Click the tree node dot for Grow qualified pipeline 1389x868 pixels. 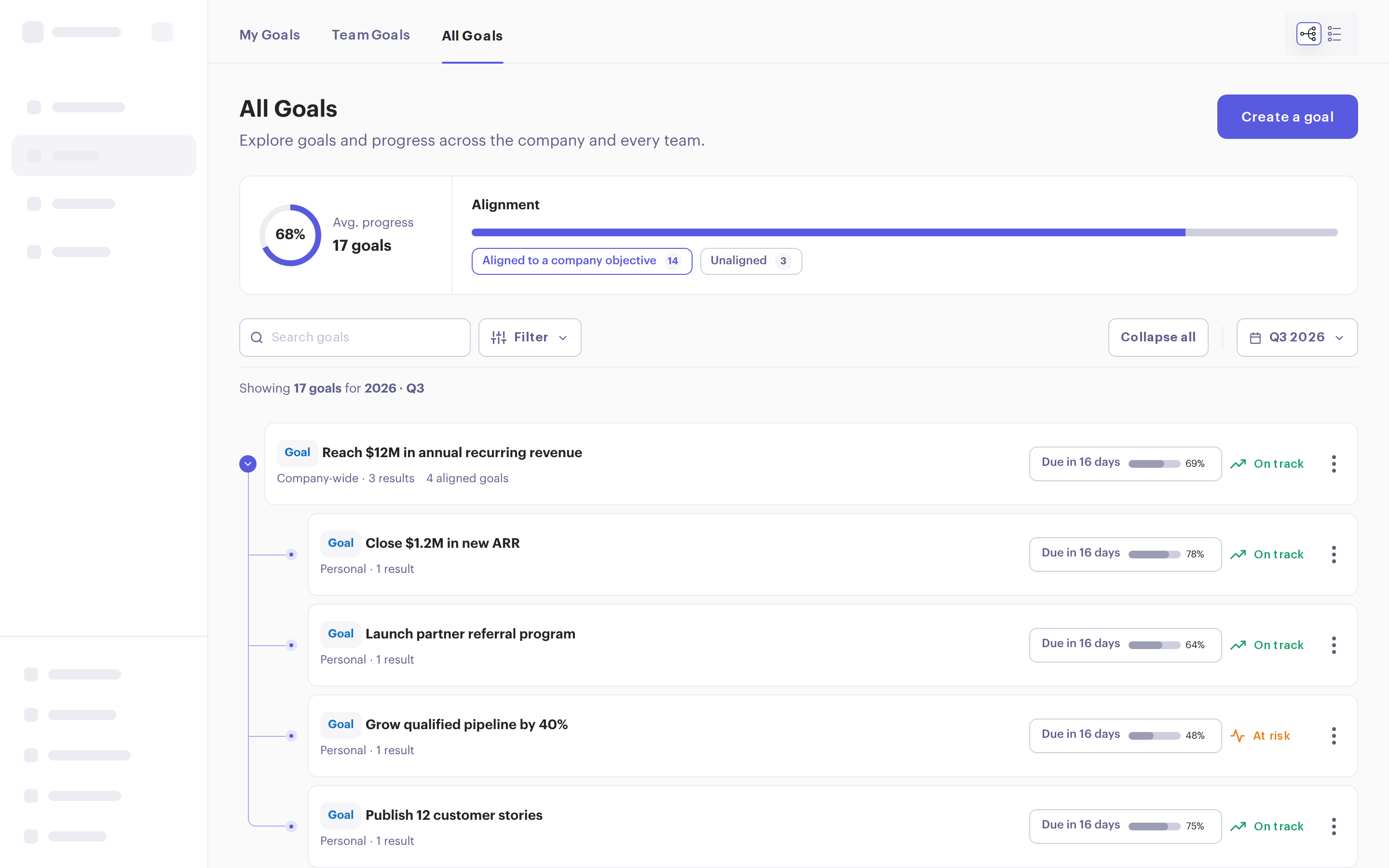coord(292,736)
